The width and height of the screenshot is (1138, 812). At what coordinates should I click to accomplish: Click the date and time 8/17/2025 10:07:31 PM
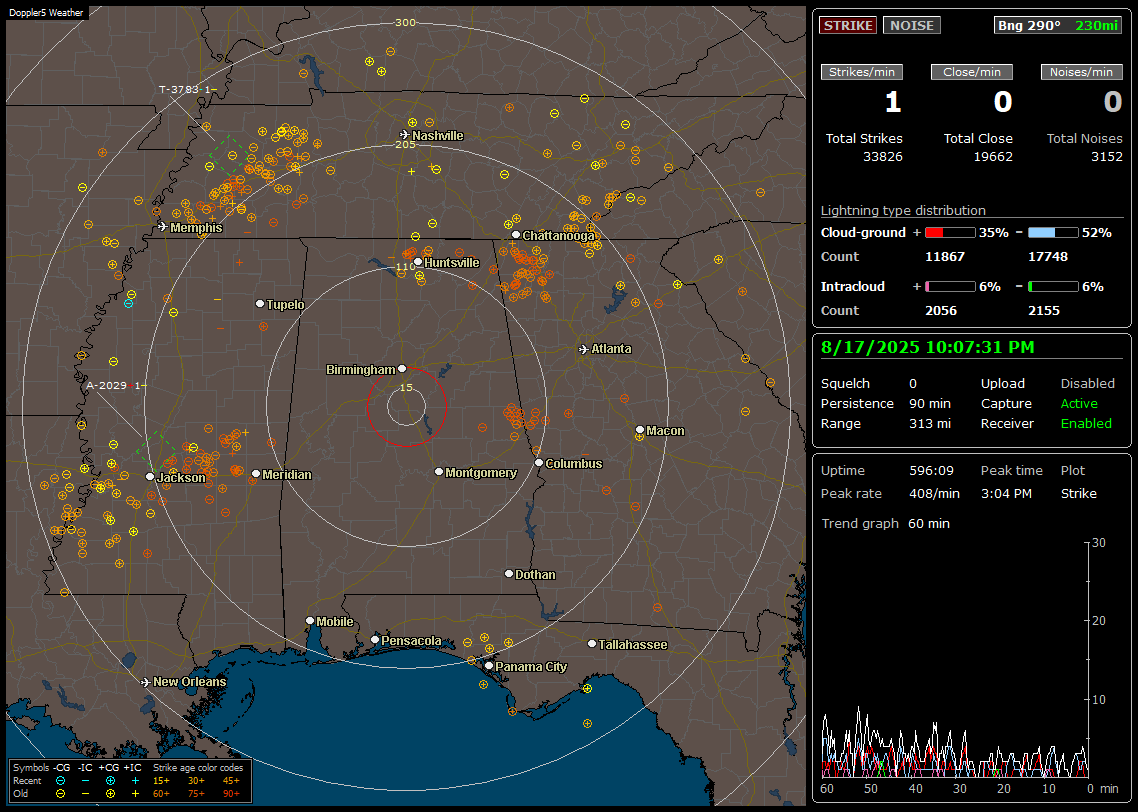[x=928, y=348]
